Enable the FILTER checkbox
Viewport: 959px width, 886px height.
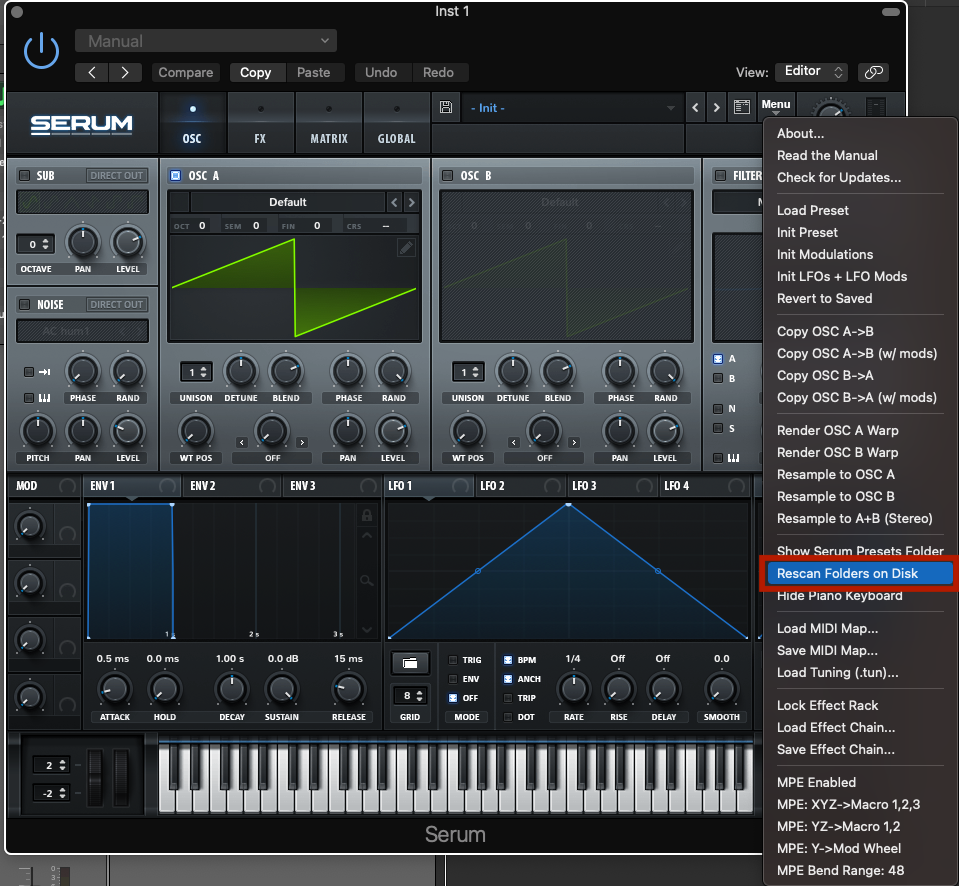720,175
